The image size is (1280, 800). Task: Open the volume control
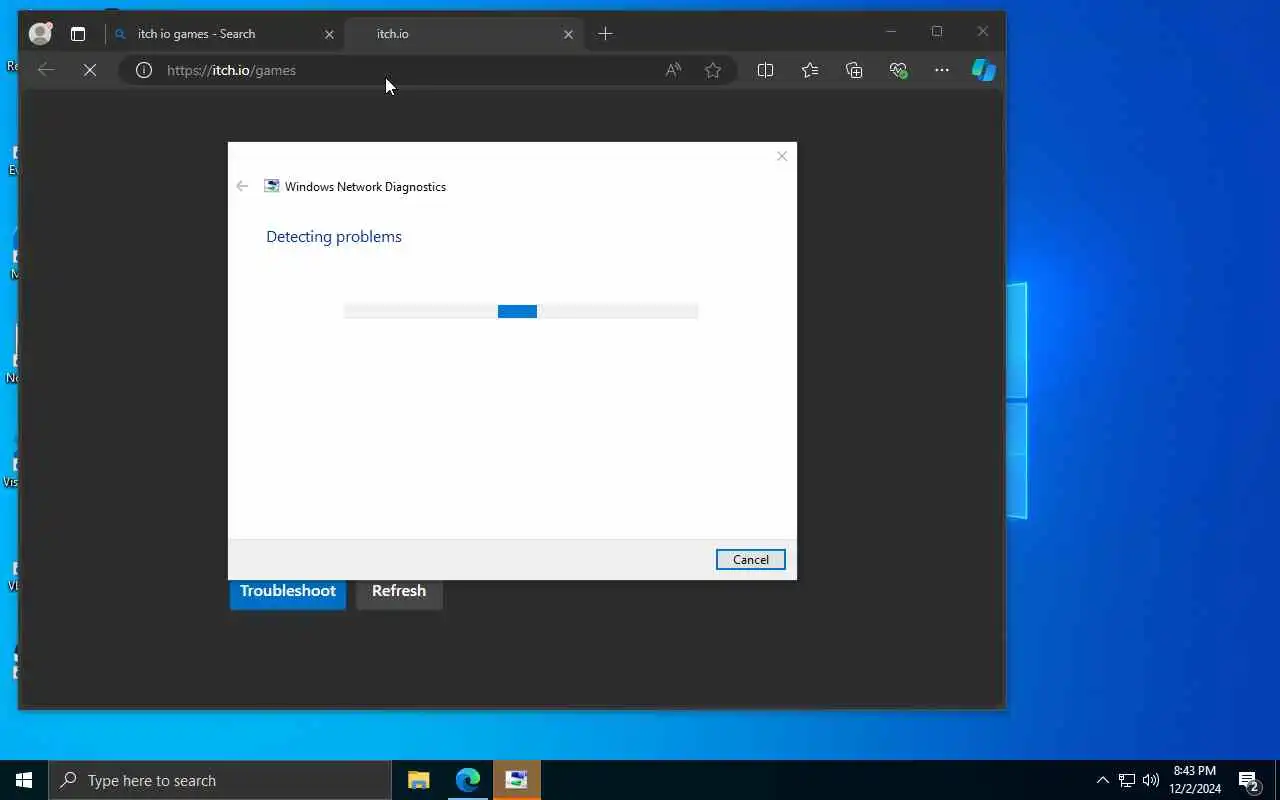pos(1150,780)
